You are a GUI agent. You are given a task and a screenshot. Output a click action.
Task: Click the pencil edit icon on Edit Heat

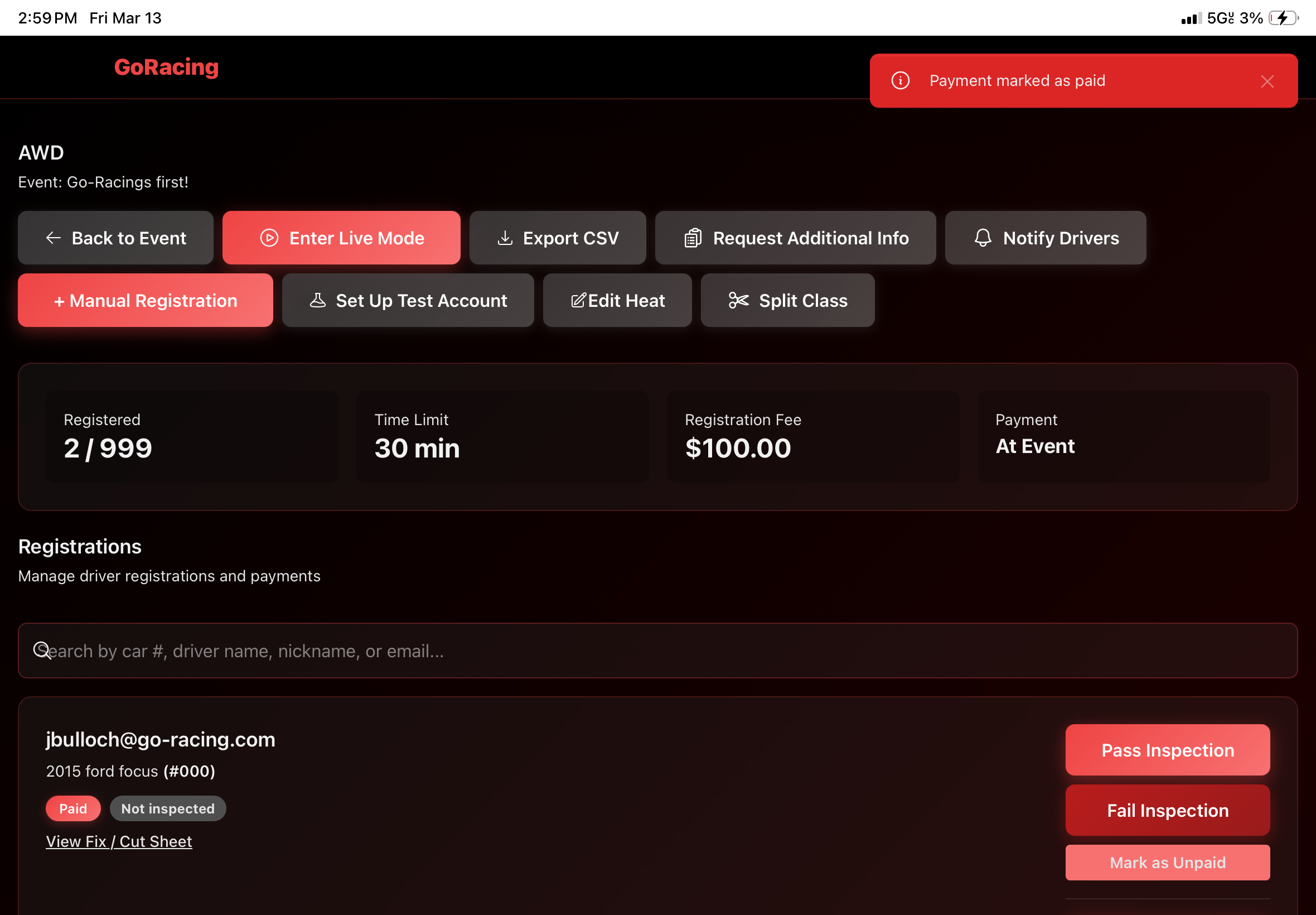coord(578,300)
